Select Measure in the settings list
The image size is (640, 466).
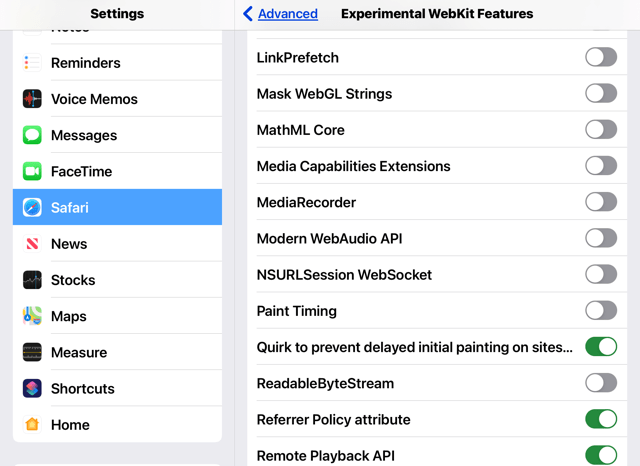point(117,352)
